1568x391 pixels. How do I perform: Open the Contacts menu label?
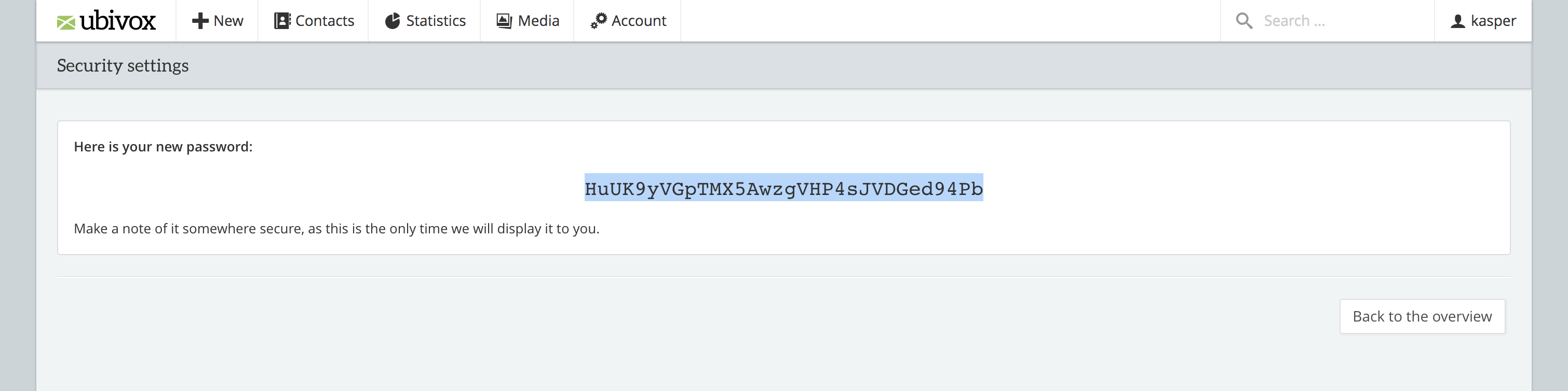(x=325, y=21)
